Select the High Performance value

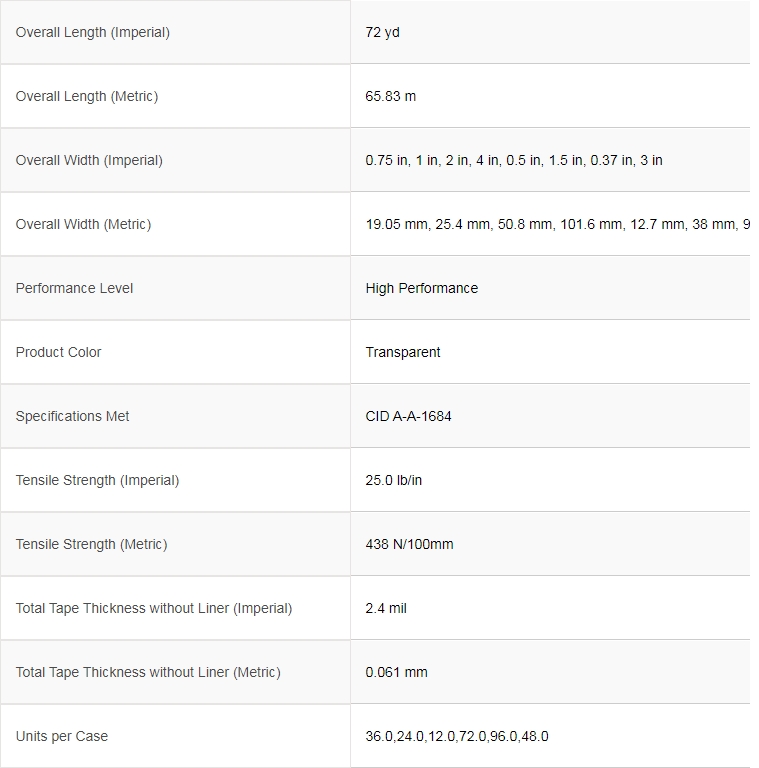tap(422, 288)
